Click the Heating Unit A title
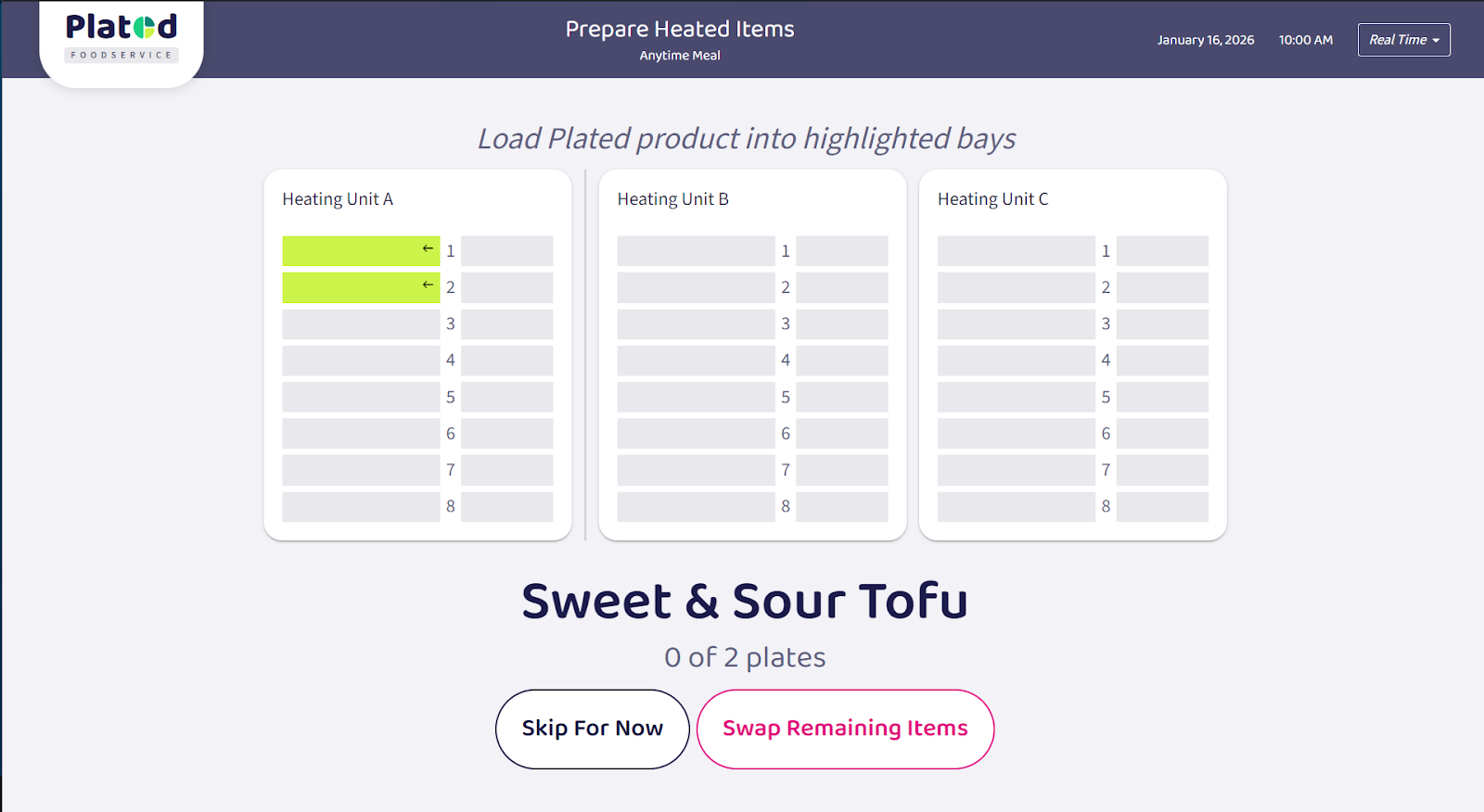 [338, 199]
